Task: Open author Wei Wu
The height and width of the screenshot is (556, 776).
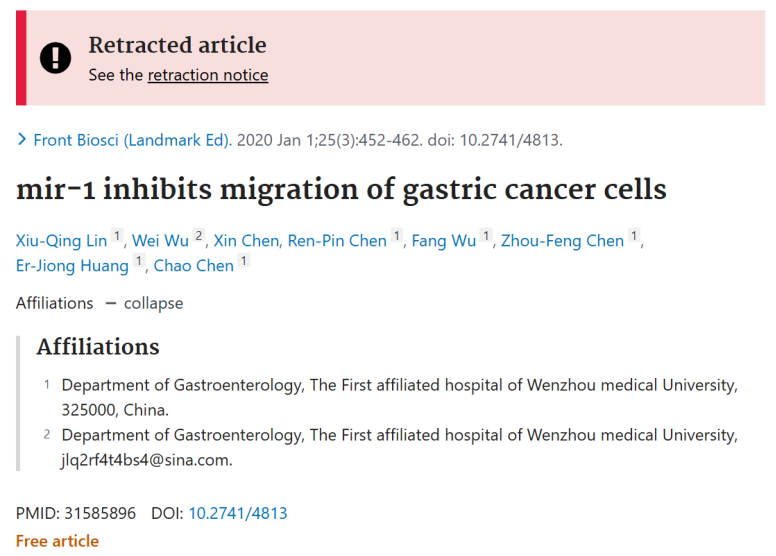Action: pyautogui.click(x=160, y=241)
